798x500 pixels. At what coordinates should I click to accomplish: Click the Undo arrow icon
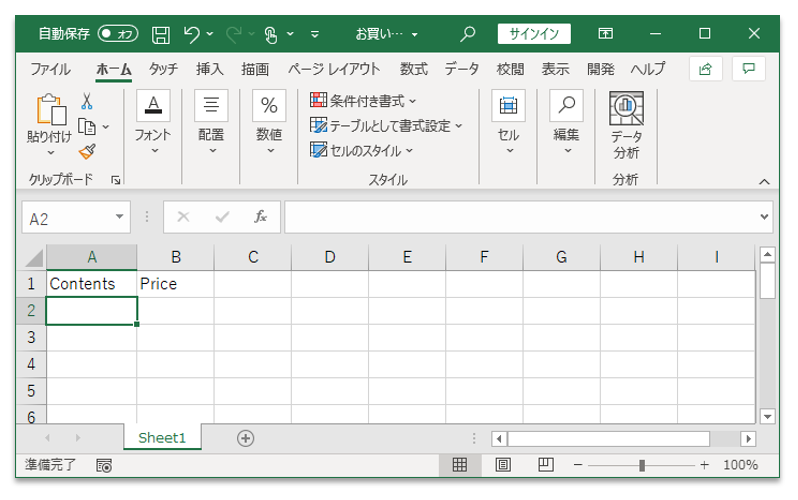tap(192, 35)
